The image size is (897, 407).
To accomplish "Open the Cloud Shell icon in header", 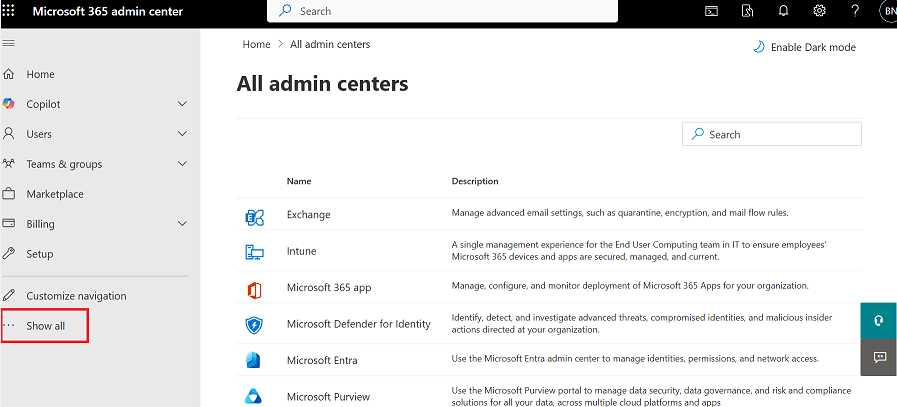I will 711,11.
